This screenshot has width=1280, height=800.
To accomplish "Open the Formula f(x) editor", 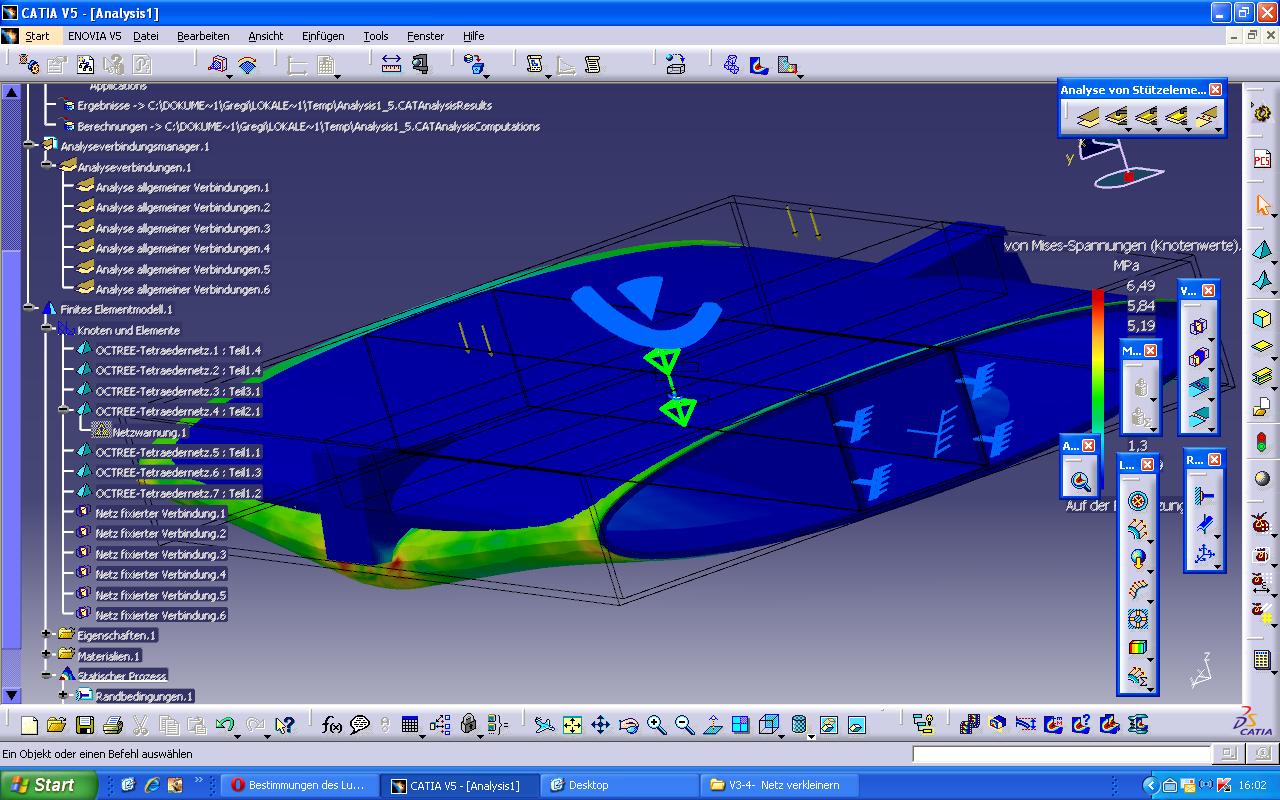I will pos(332,725).
